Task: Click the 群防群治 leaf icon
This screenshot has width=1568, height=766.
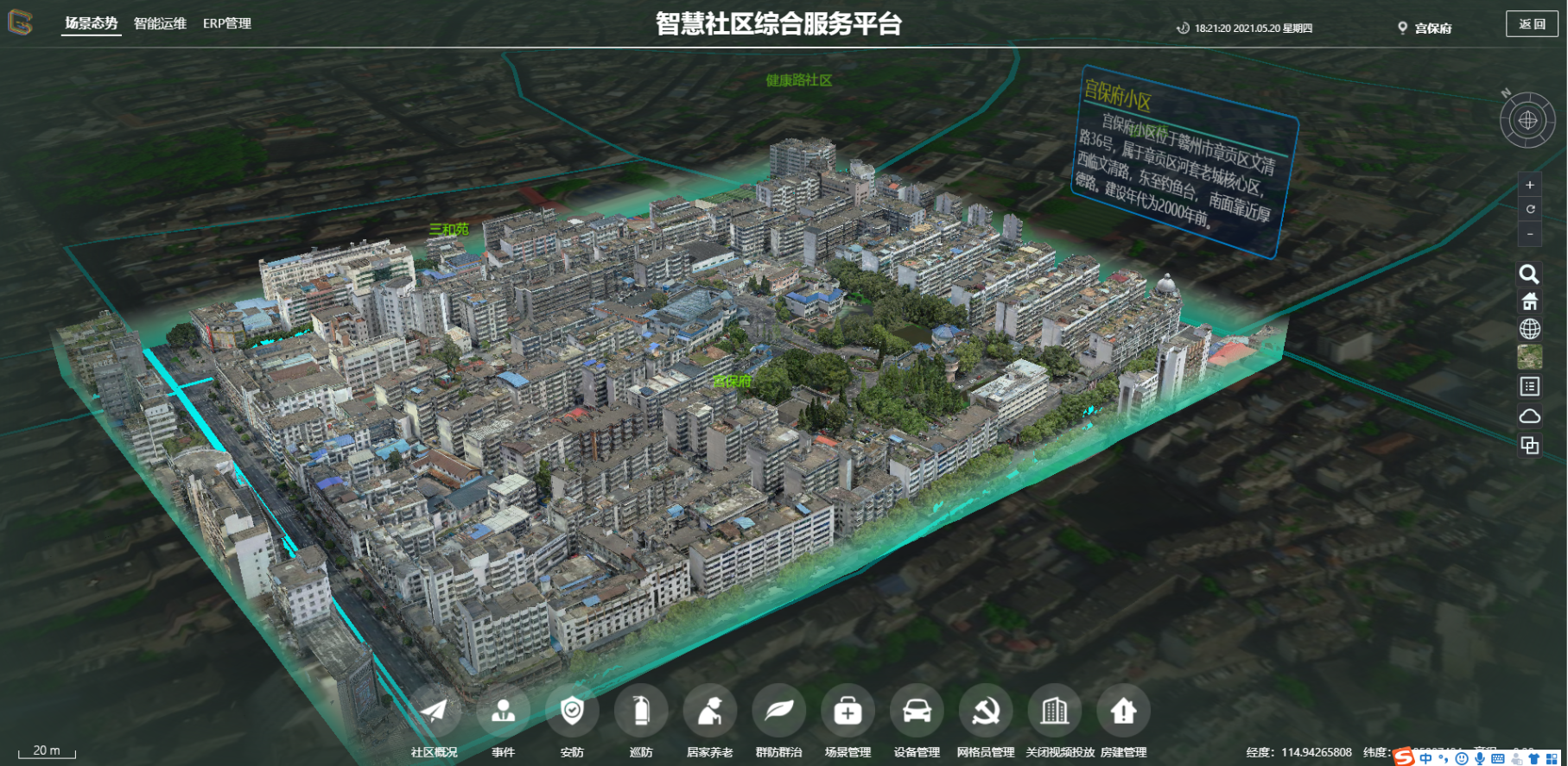Action: tap(779, 712)
